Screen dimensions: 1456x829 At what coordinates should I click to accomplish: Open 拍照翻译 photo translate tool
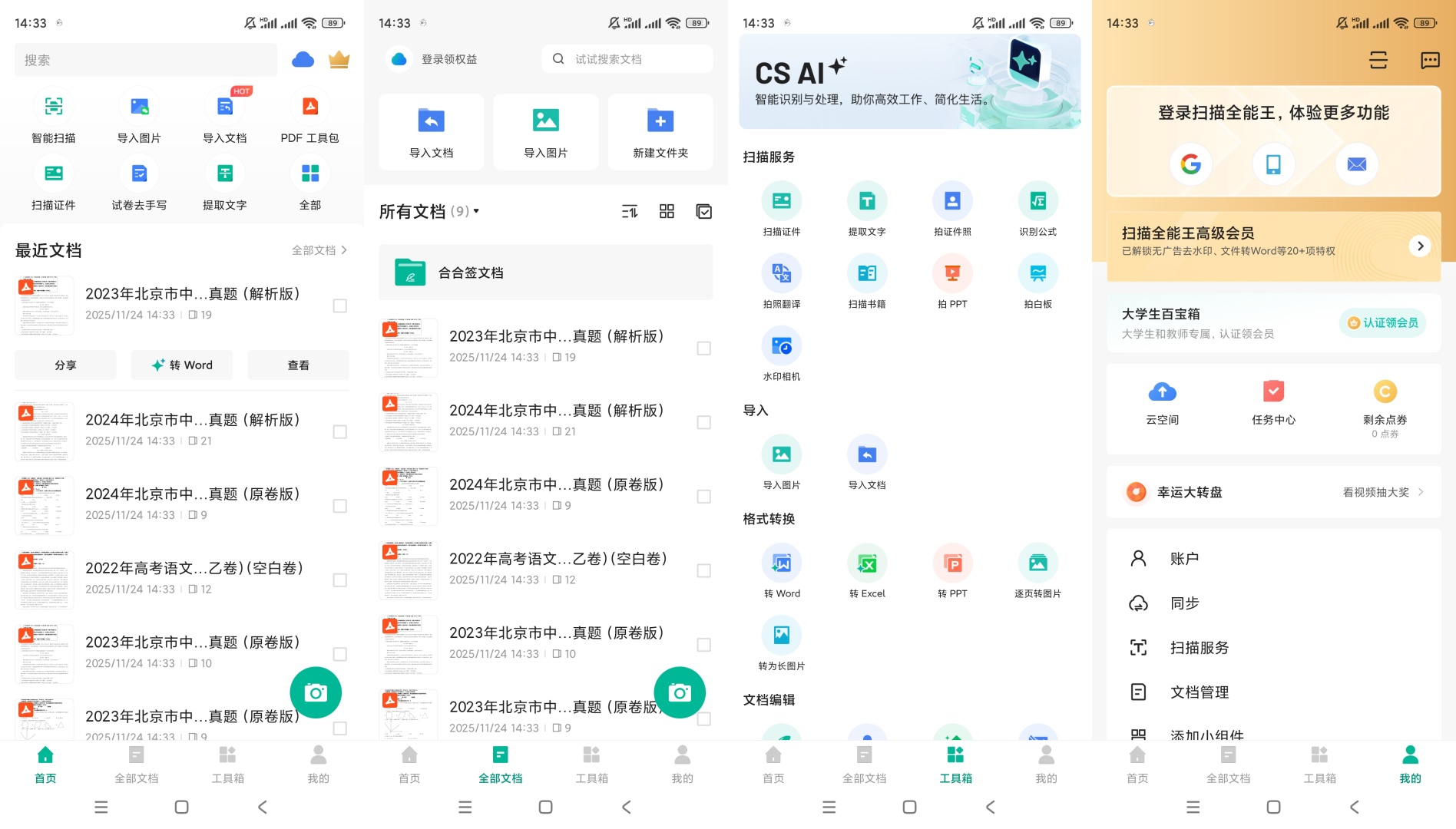(781, 274)
